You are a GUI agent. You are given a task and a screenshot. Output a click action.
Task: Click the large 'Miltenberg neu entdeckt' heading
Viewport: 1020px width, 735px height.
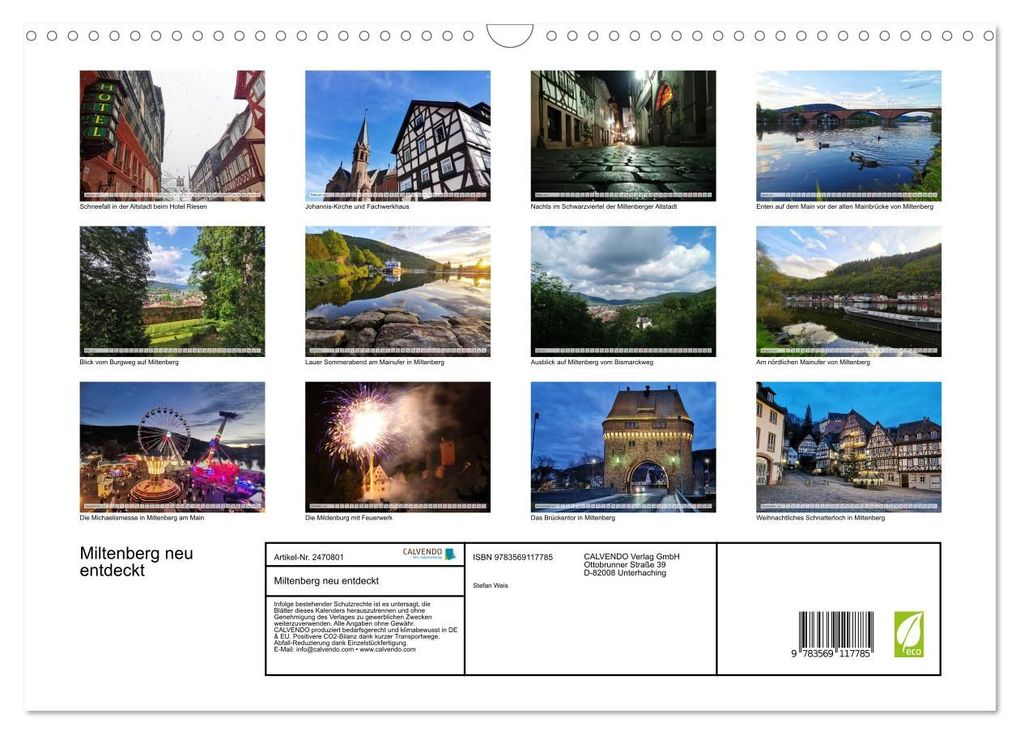point(137,561)
